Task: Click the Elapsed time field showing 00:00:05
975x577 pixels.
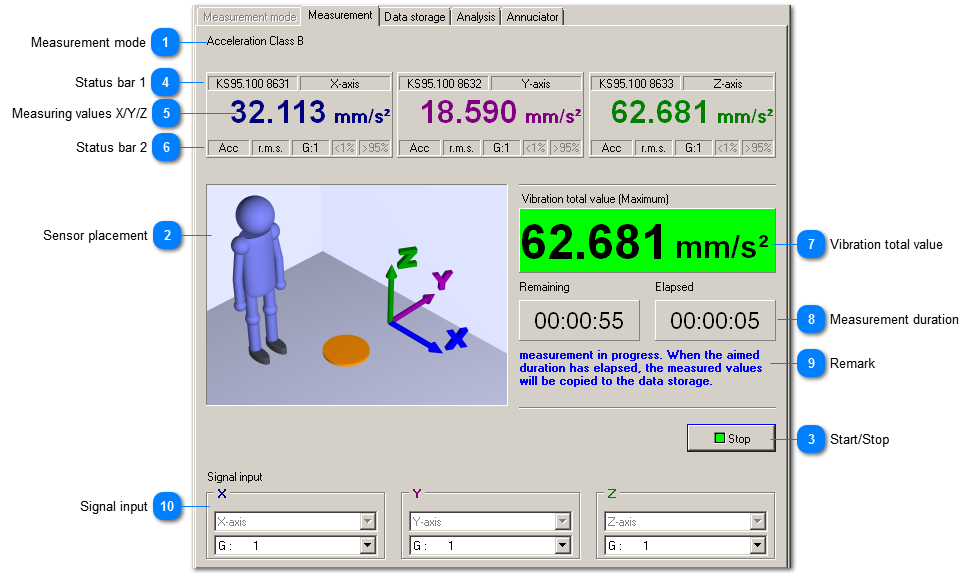Action: 714,320
